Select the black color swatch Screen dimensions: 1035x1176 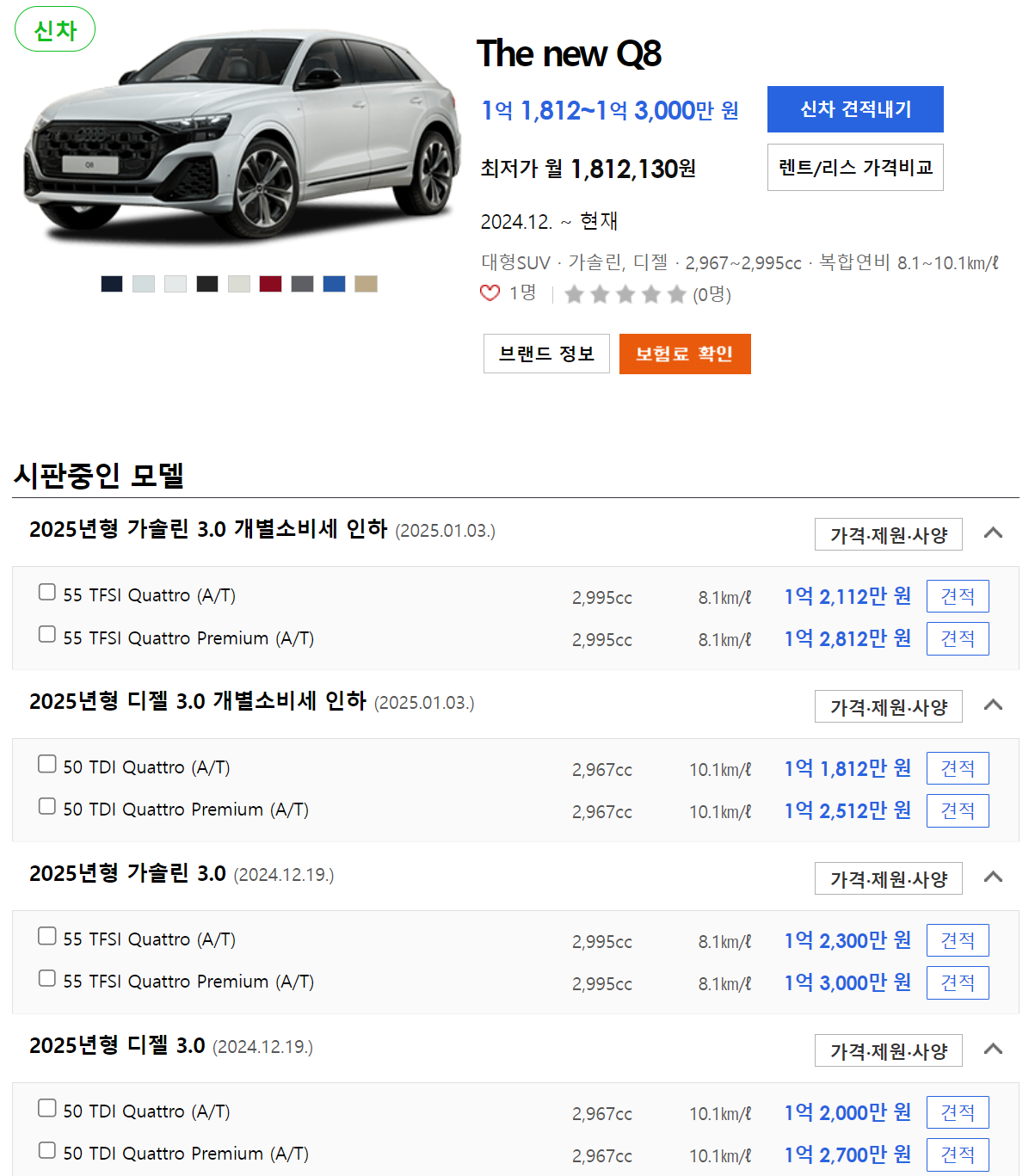coord(207,284)
